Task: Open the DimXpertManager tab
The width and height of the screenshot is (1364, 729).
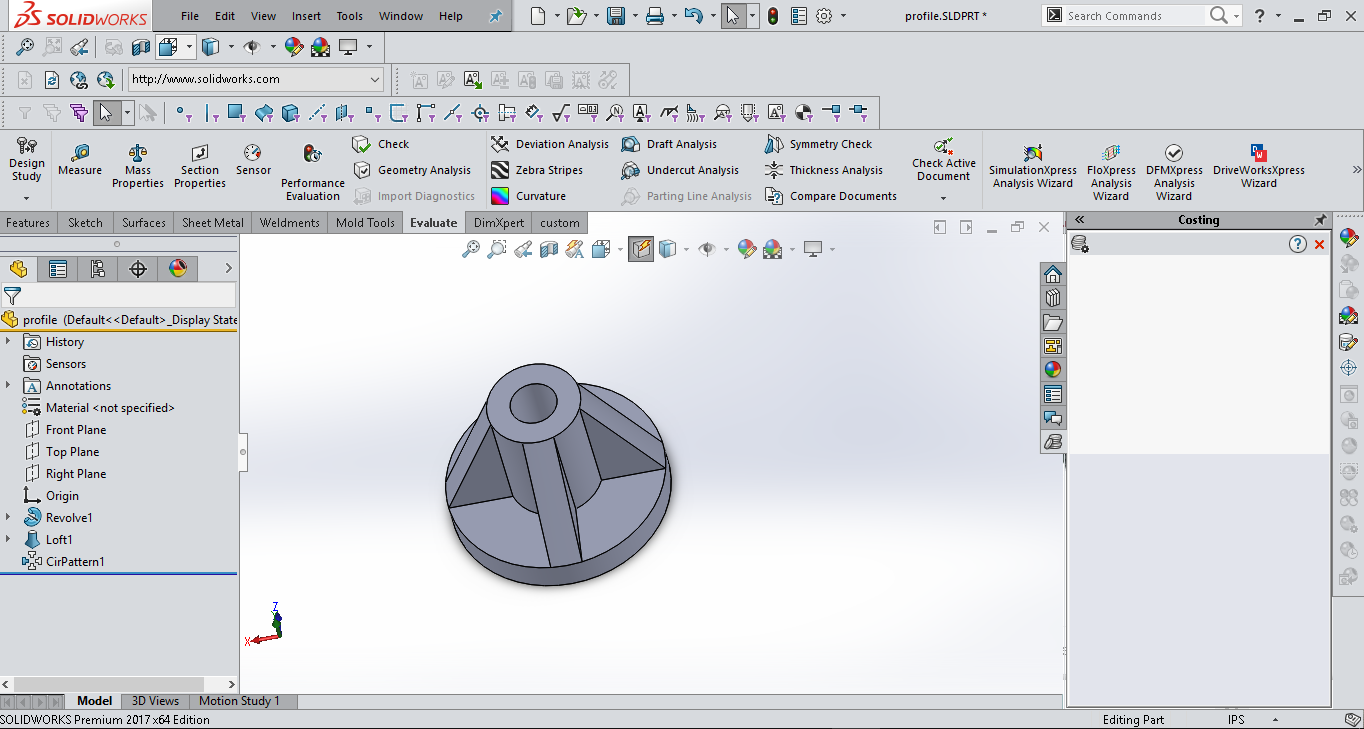Action: click(x=138, y=268)
